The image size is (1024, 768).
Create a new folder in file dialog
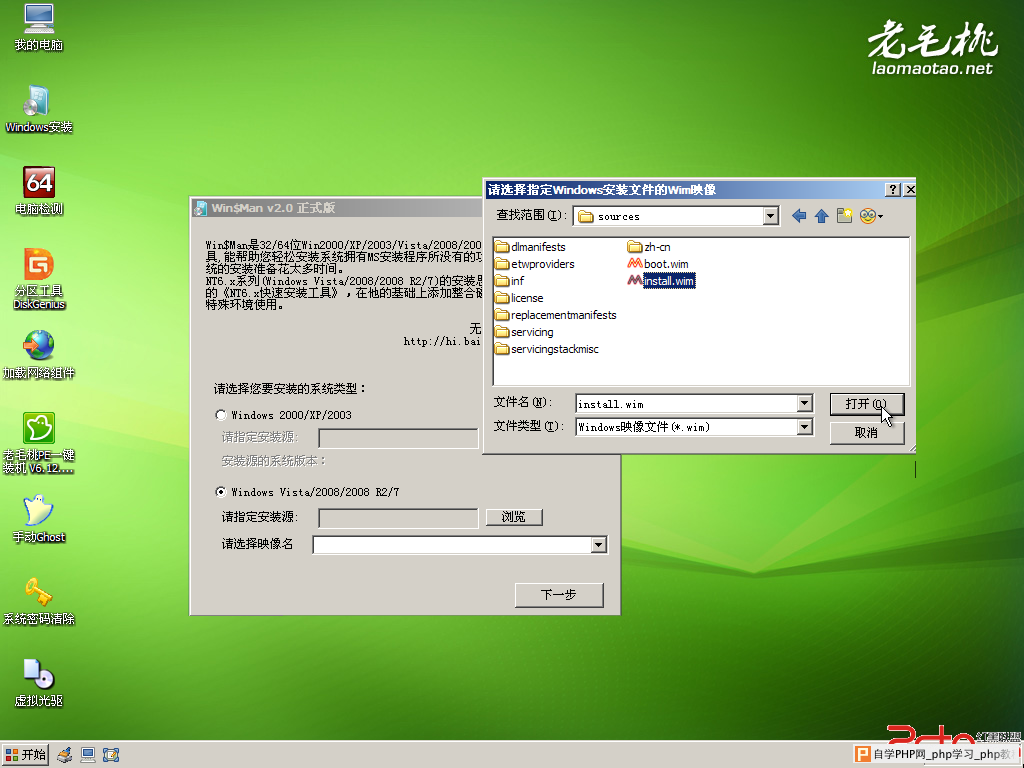(844, 216)
